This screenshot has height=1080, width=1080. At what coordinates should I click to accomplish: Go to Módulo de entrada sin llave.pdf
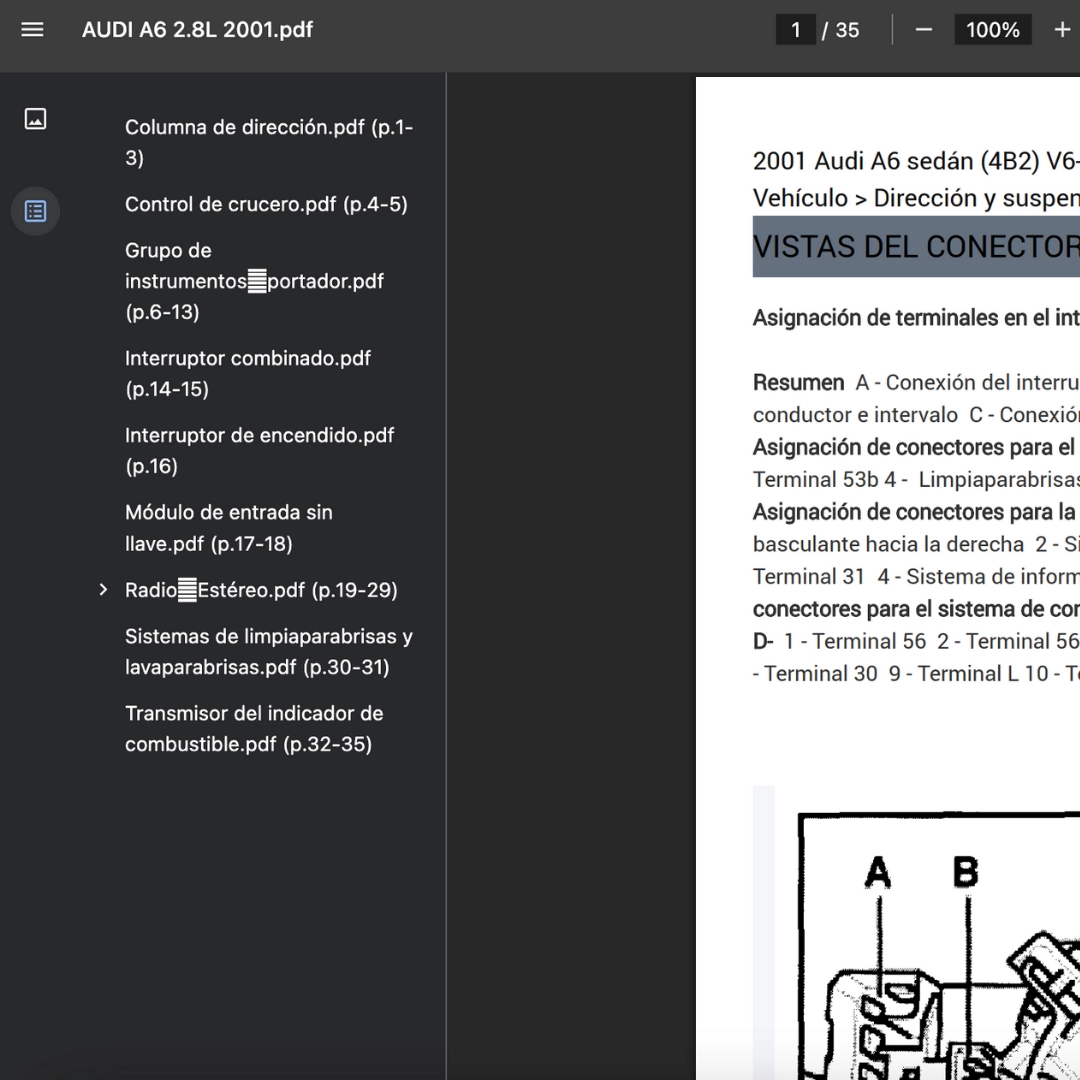point(229,528)
